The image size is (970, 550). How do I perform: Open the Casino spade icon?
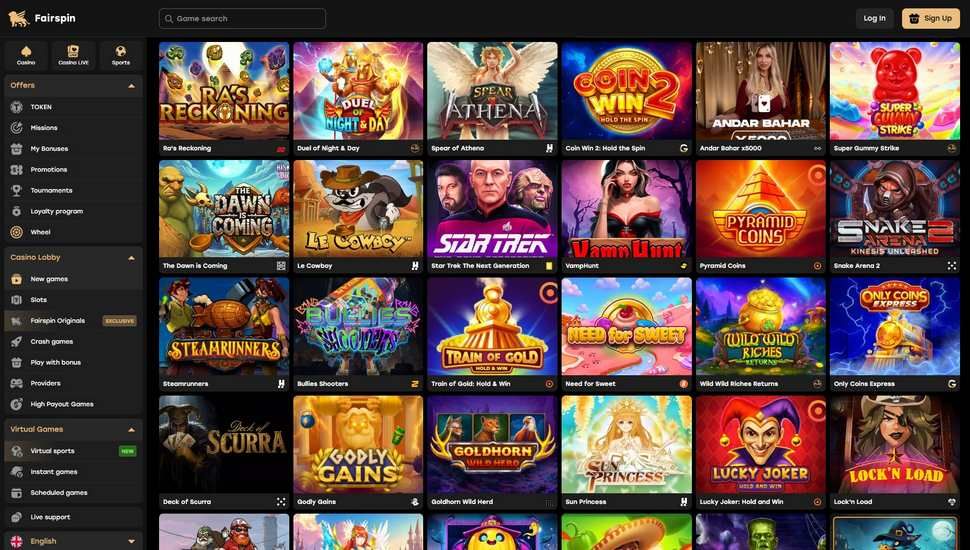[x=26, y=51]
